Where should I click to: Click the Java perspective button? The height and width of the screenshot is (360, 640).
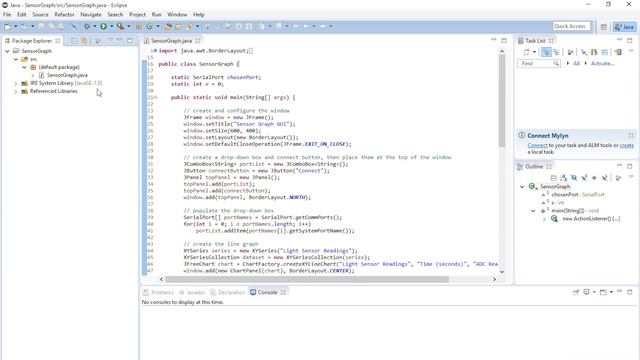(x=624, y=27)
